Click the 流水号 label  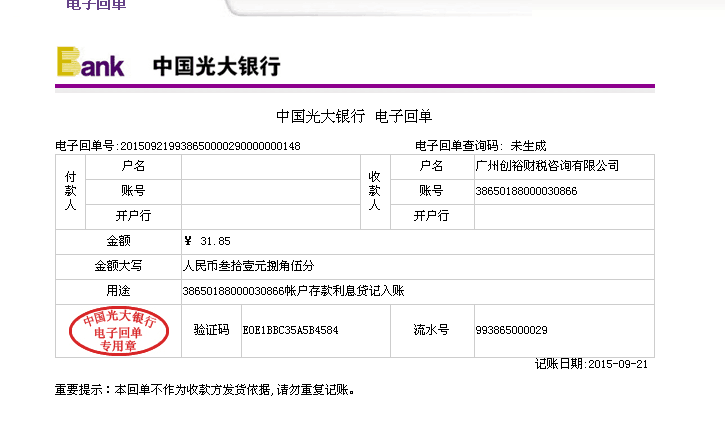431,330
